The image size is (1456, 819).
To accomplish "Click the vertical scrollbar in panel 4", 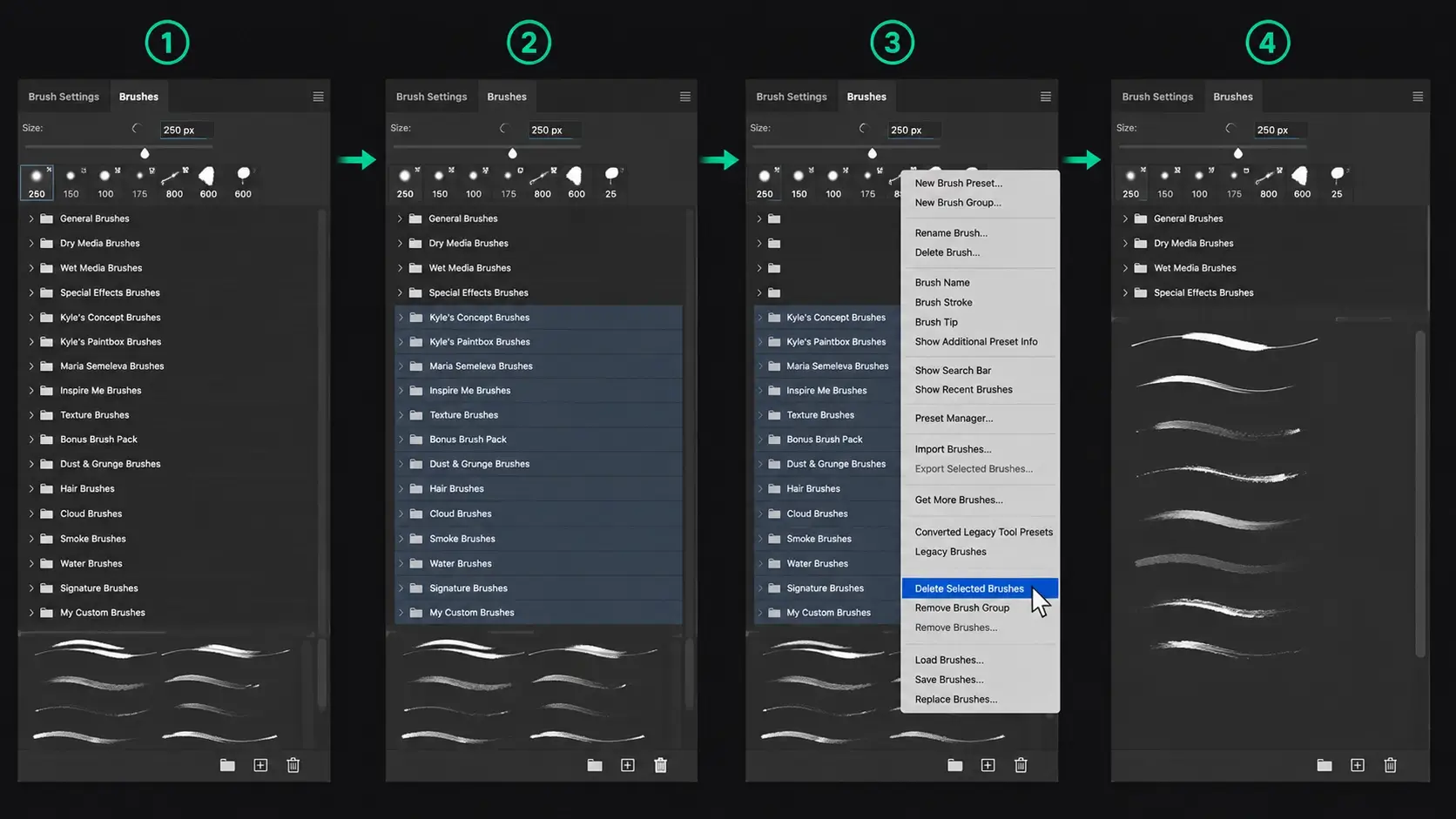I will 1419,493.
